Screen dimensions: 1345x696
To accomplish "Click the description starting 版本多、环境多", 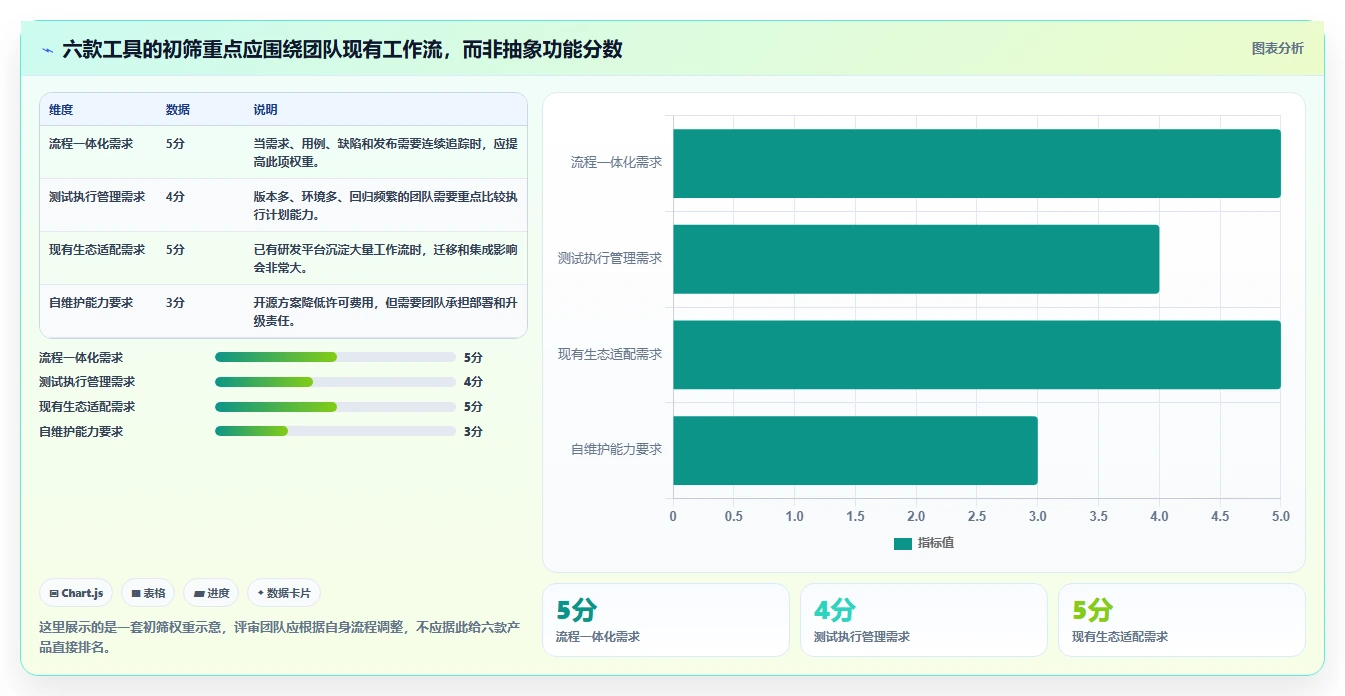I will coord(385,206).
